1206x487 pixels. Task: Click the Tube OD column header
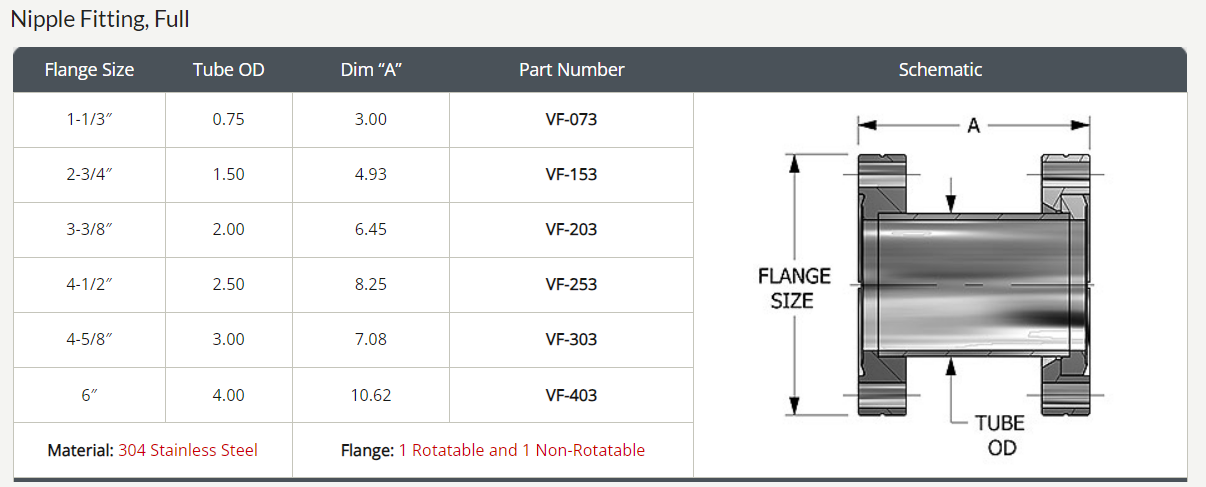228,70
